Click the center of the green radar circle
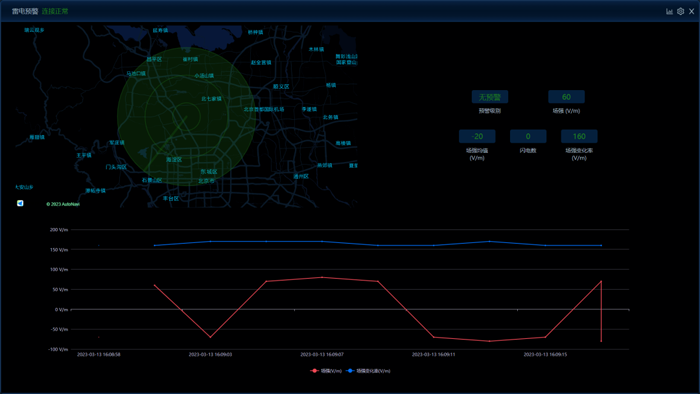 (x=186, y=116)
